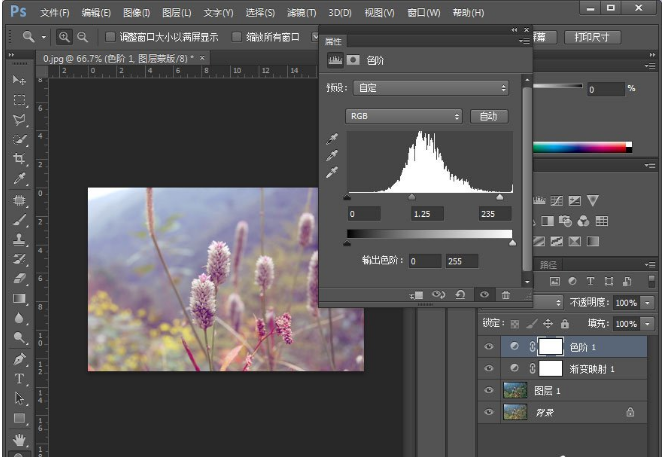This screenshot has height=457, width=663.
Task: Select the Move tool
Action: 19,79
